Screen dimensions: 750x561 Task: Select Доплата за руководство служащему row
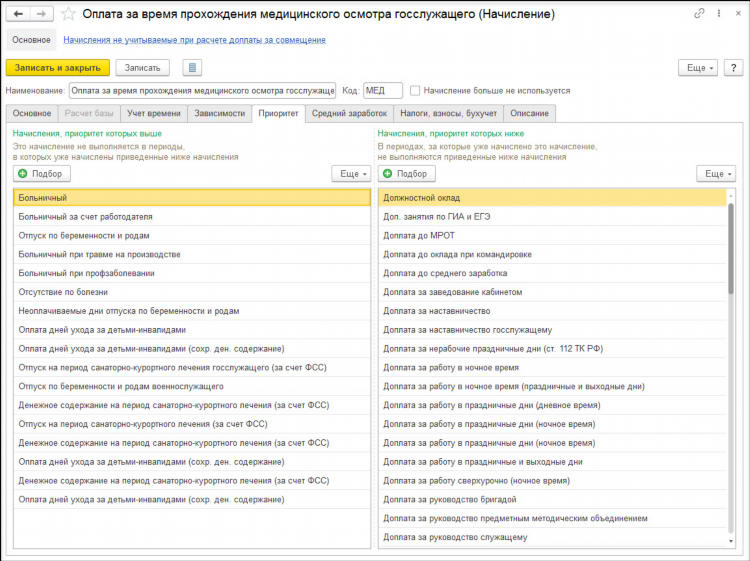tap(552, 538)
